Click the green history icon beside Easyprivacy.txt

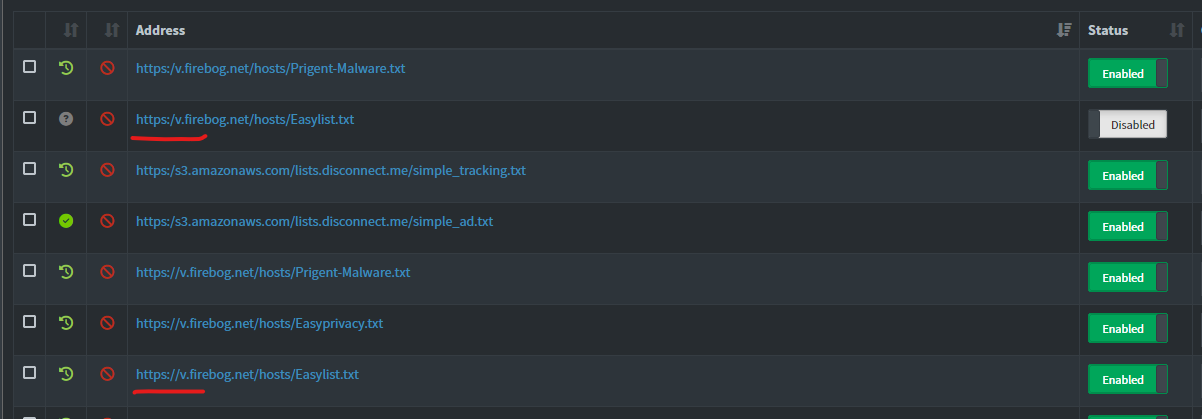pyautogui.click(x=66, y=323)
